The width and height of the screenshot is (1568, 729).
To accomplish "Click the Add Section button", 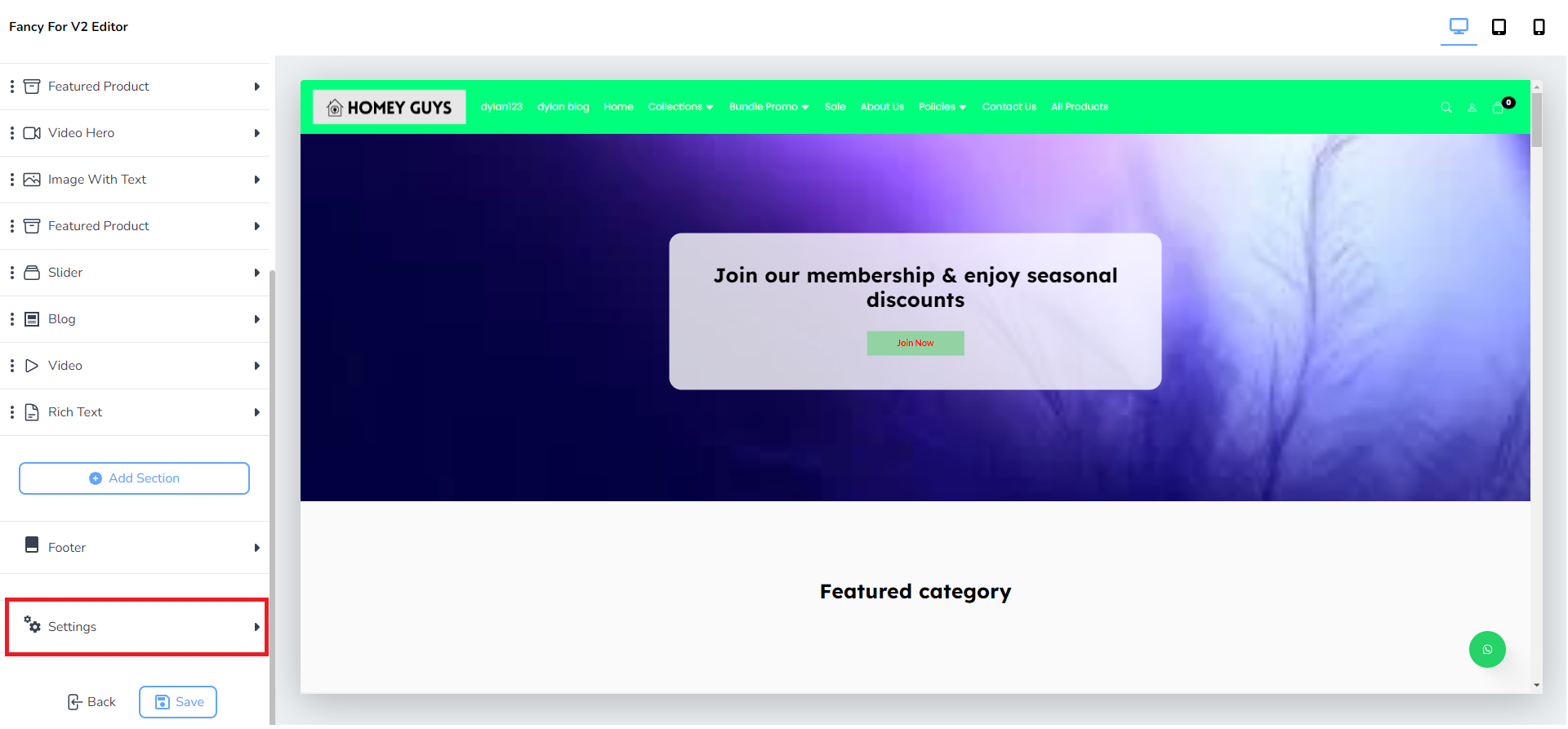I will (134, 478).
